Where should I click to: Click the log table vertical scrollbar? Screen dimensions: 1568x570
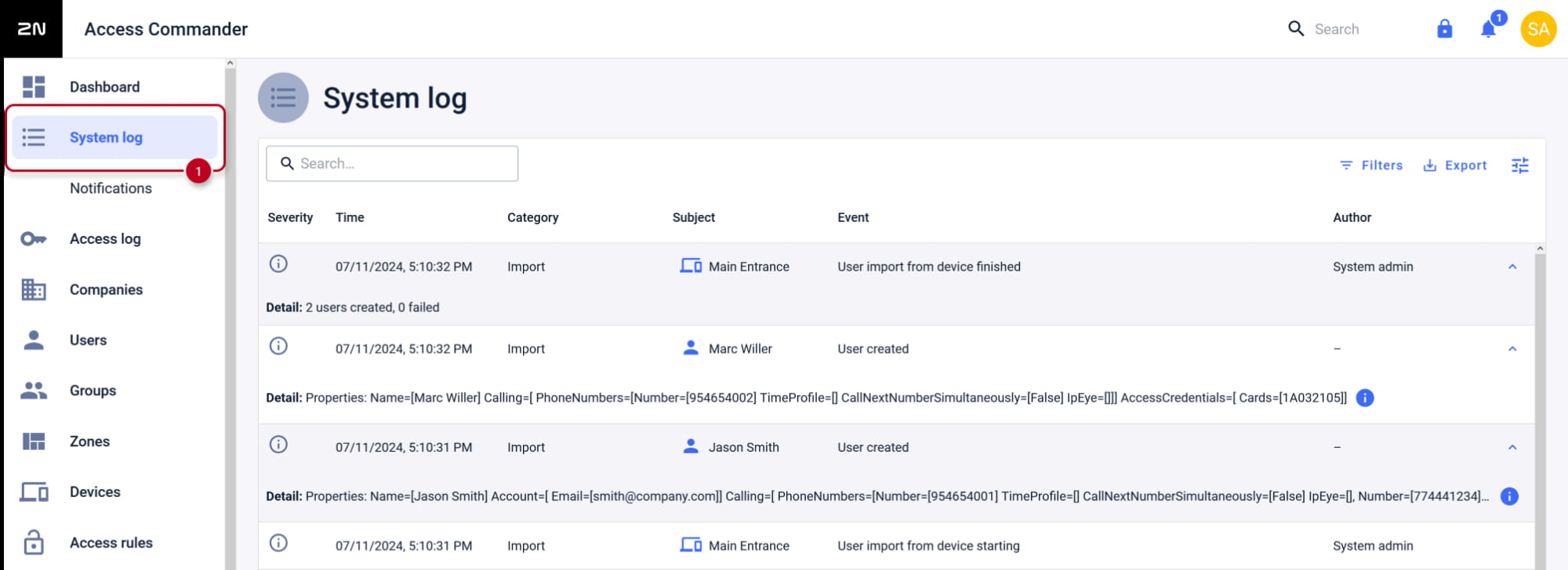1540,408
